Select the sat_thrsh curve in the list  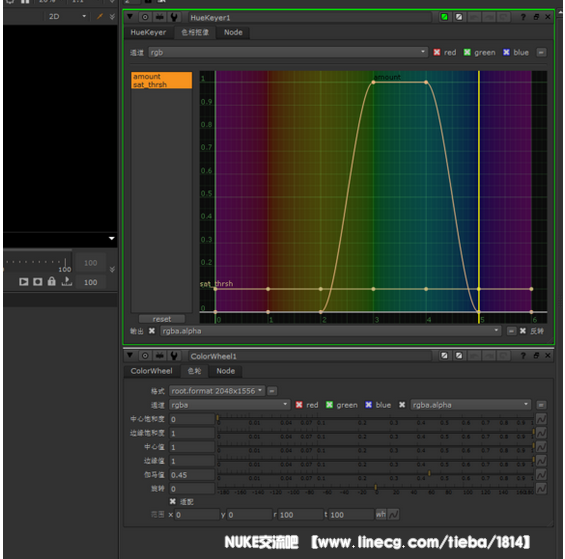click(x=161, y=85)
